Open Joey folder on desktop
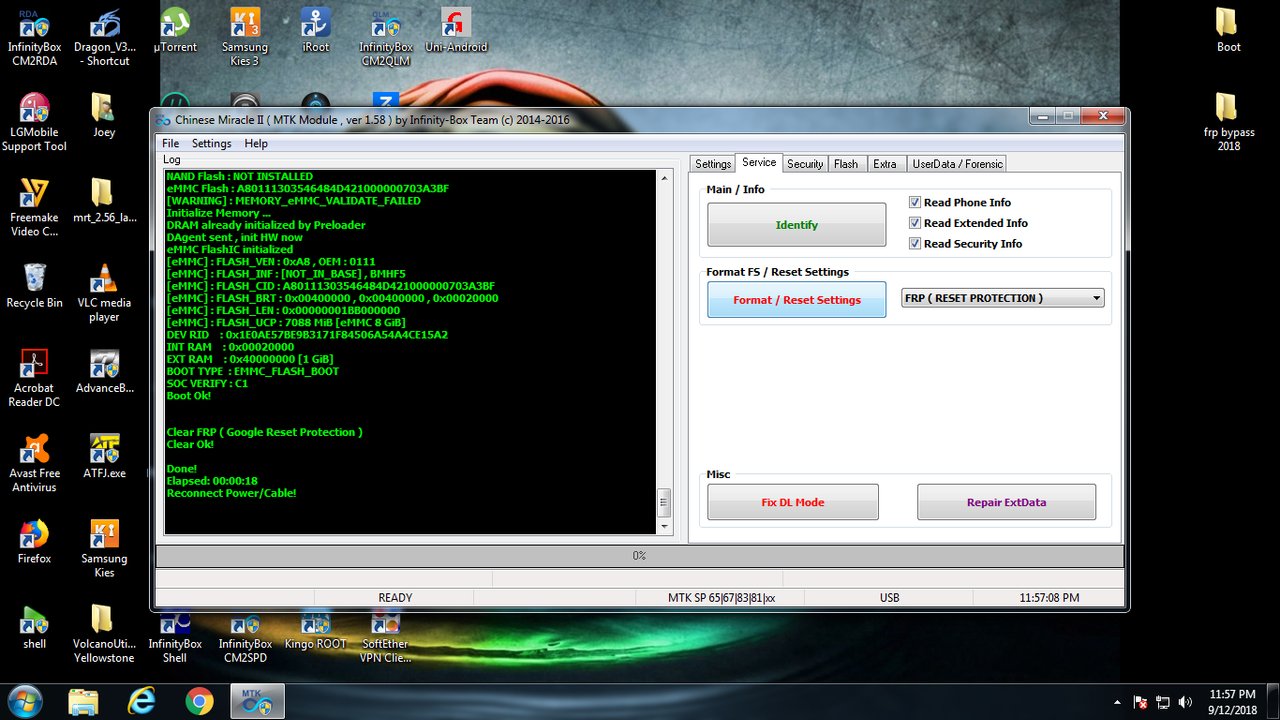The width and height of the screenshot is (1280, 720). tap(104, 115)
